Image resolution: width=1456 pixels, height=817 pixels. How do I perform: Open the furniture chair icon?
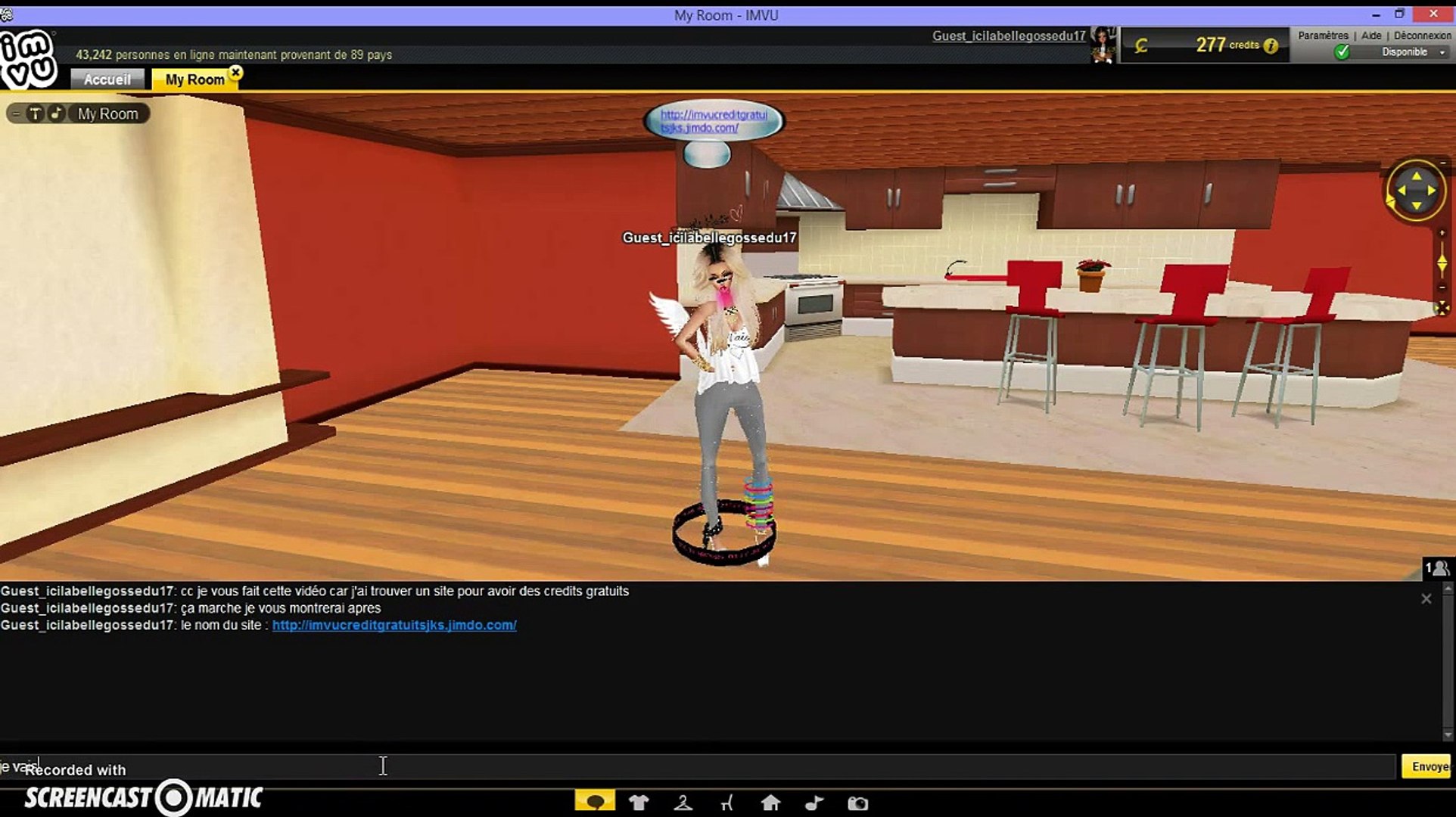click(x=726, y=803)
